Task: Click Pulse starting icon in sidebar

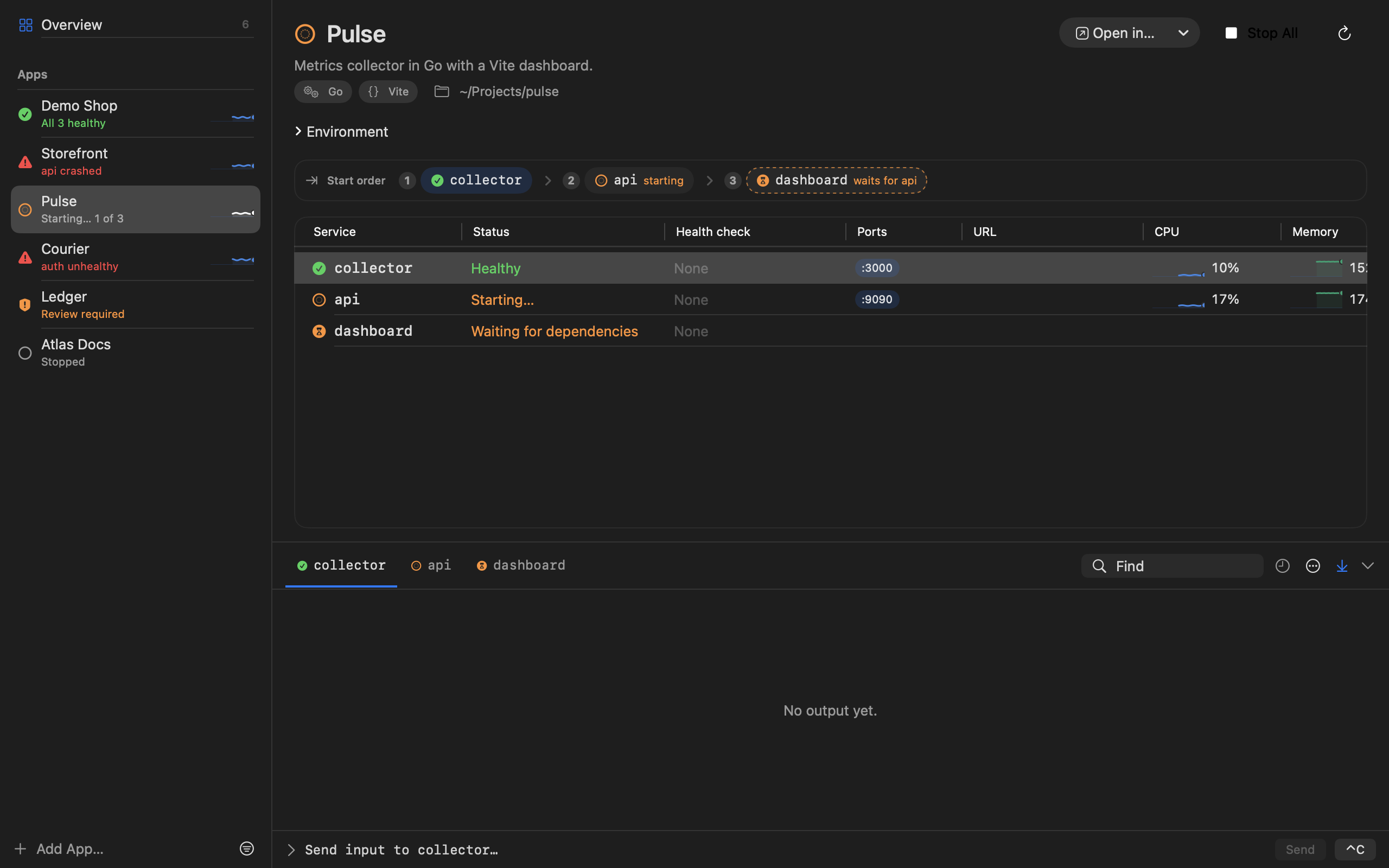Action: pyautogui.click(x=24, y=209)
